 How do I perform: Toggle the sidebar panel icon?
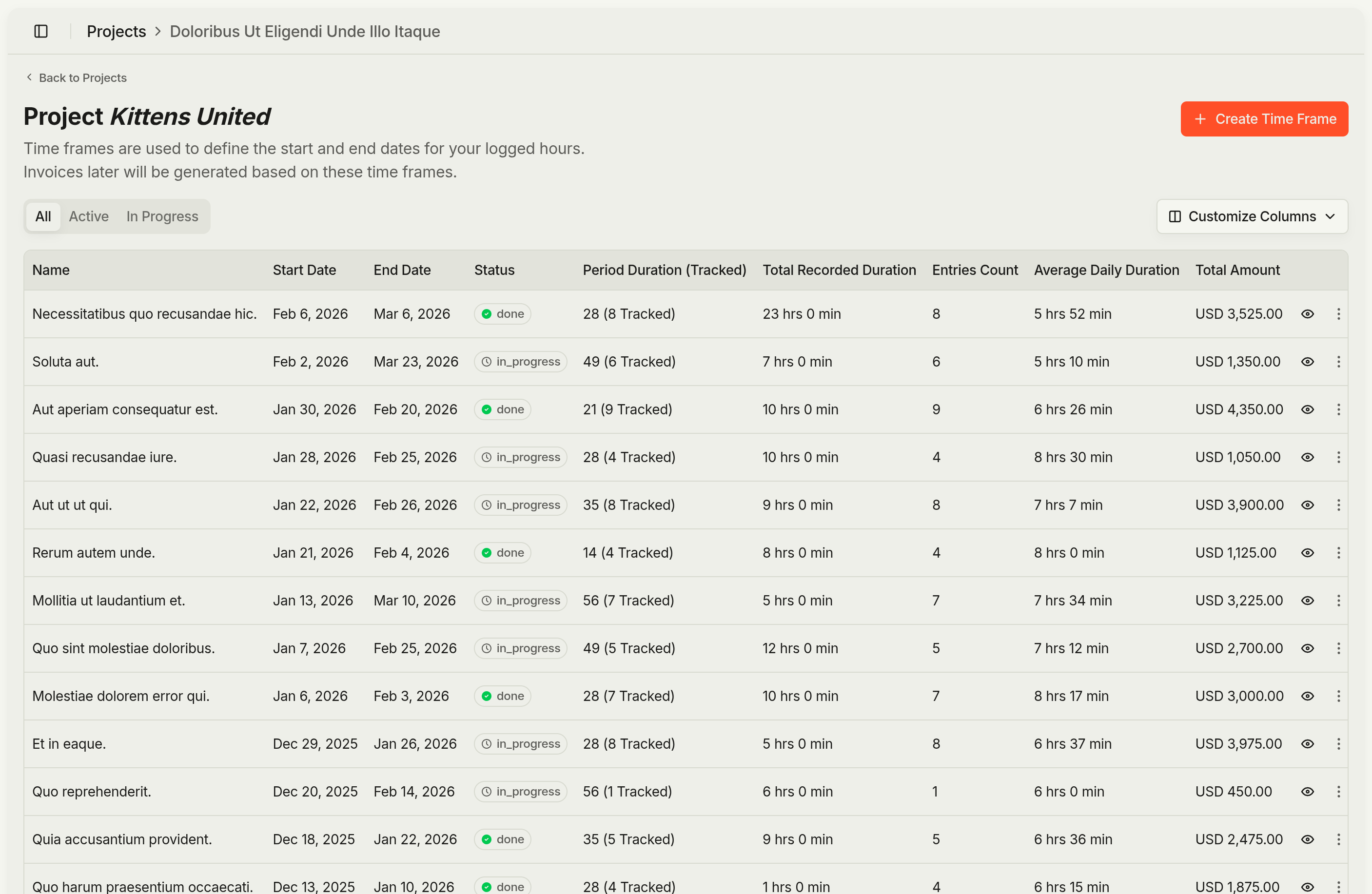(41, 31)
